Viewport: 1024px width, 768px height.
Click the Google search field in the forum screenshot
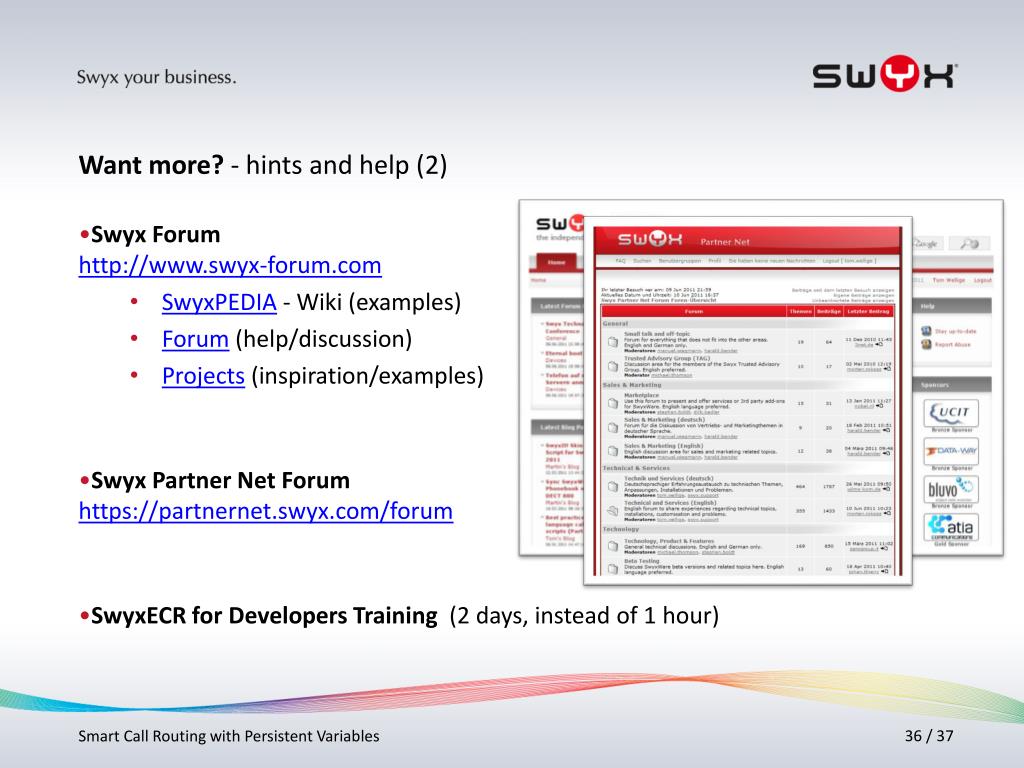[x=928, y=244]
